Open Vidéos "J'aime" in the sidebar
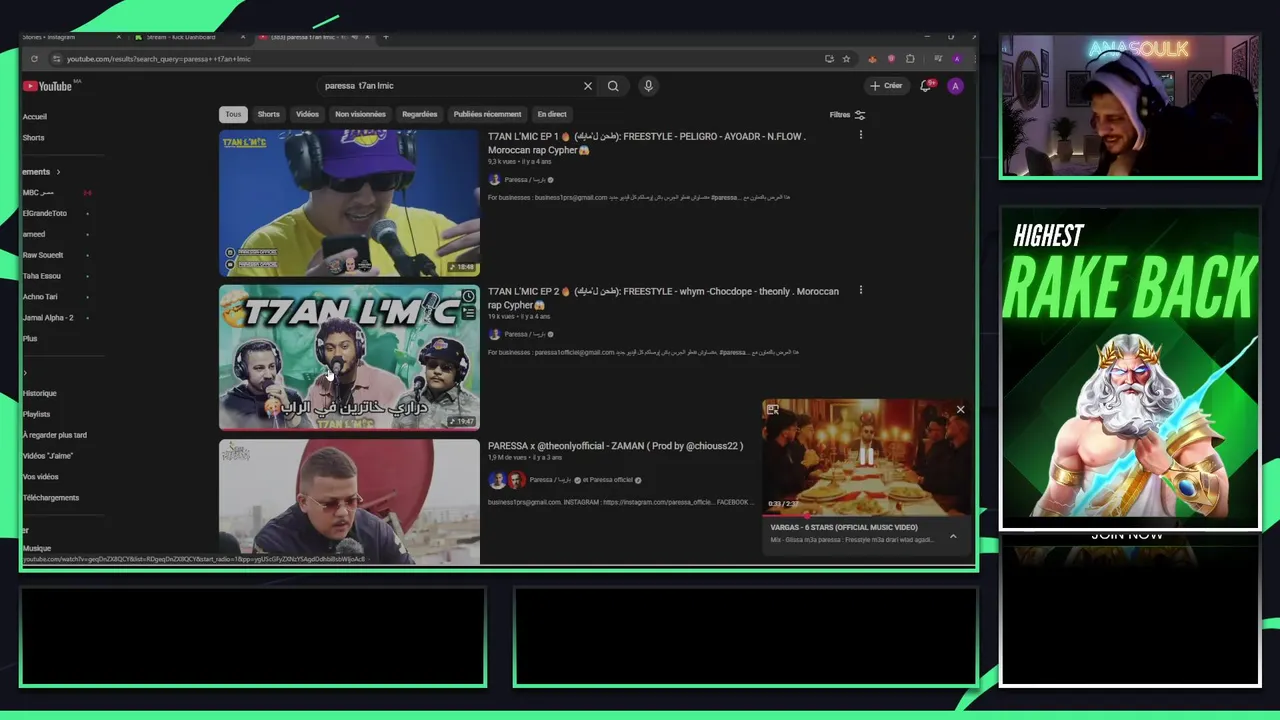This screenshot has width=1280, height=720. (x=48, y=456)
